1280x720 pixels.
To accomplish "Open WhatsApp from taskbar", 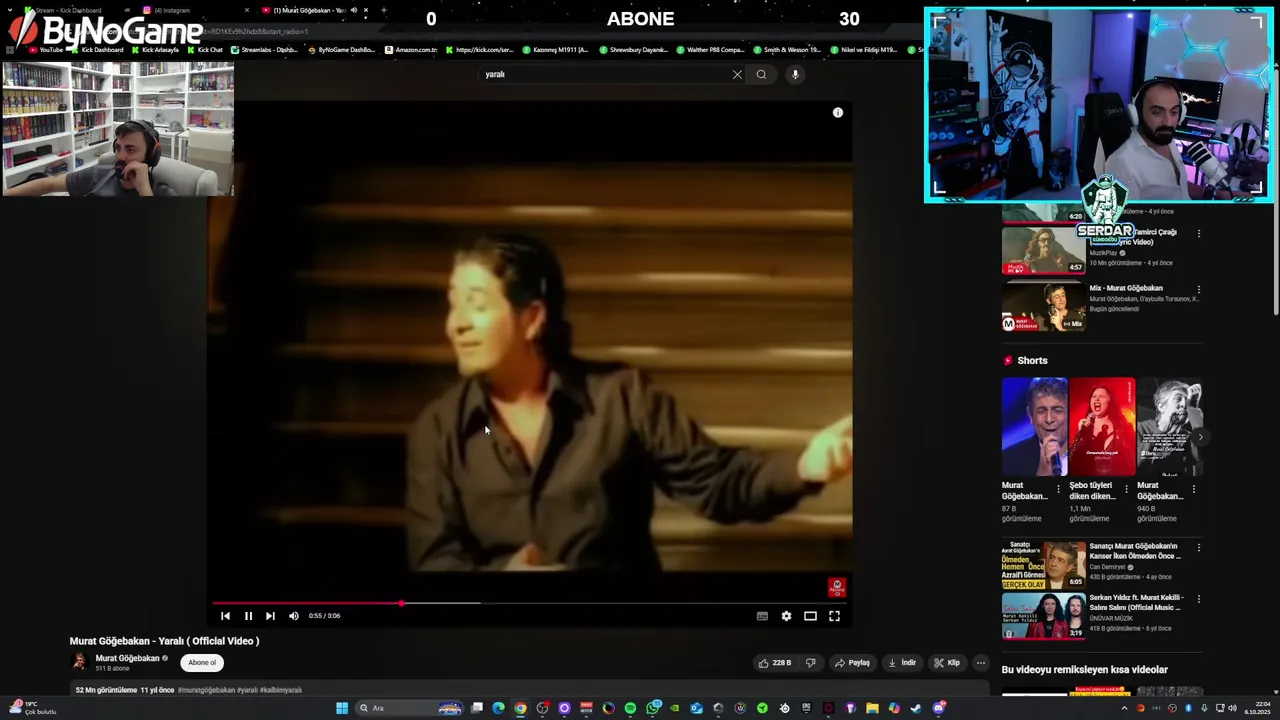I will pyautogui.click(x=652, y=708).
